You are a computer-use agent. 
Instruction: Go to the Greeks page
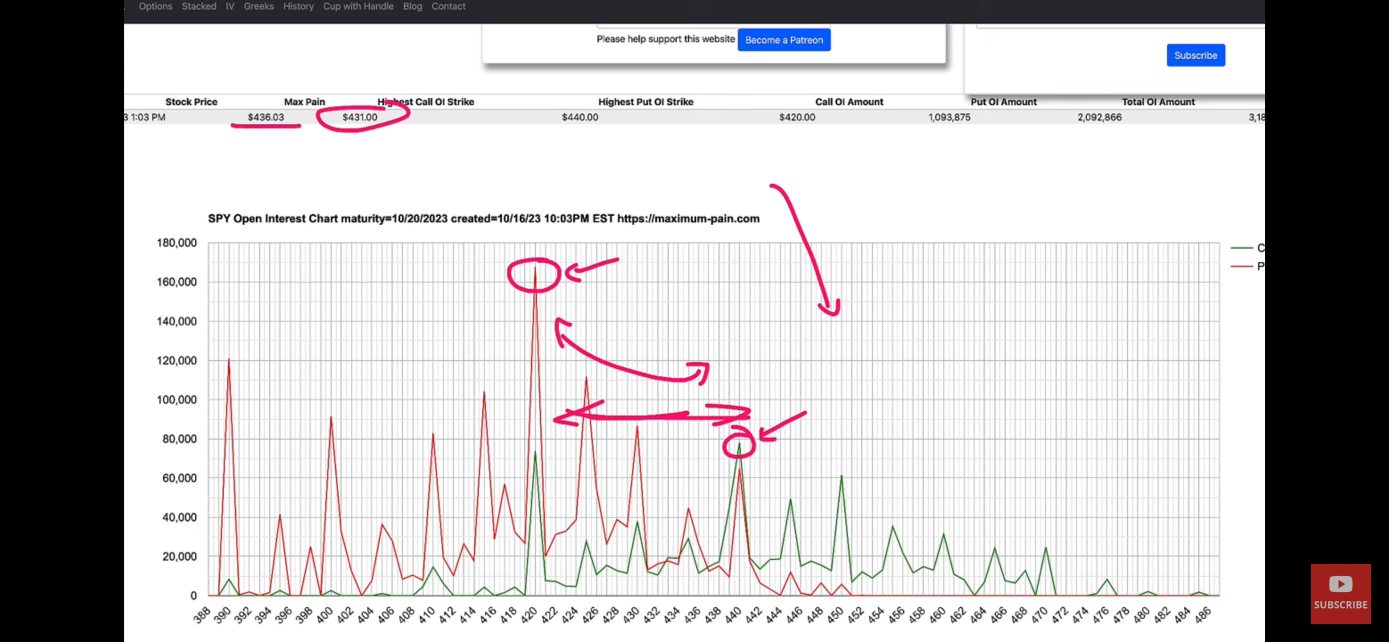click(x=259, y=6)
